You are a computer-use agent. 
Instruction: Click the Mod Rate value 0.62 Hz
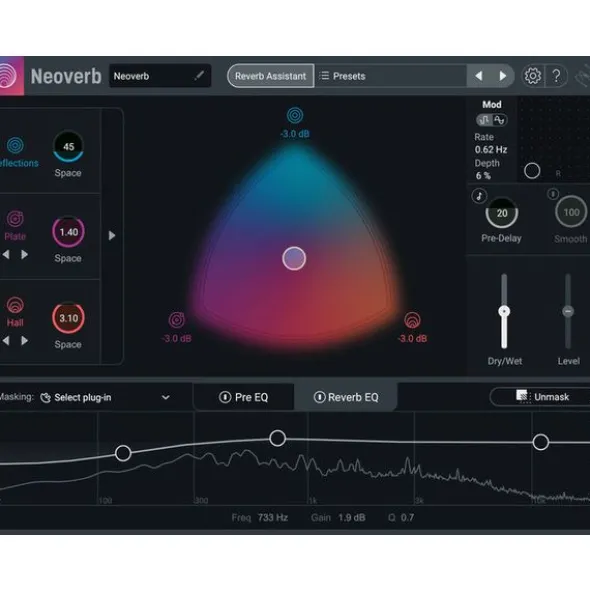tap(491, 150)
